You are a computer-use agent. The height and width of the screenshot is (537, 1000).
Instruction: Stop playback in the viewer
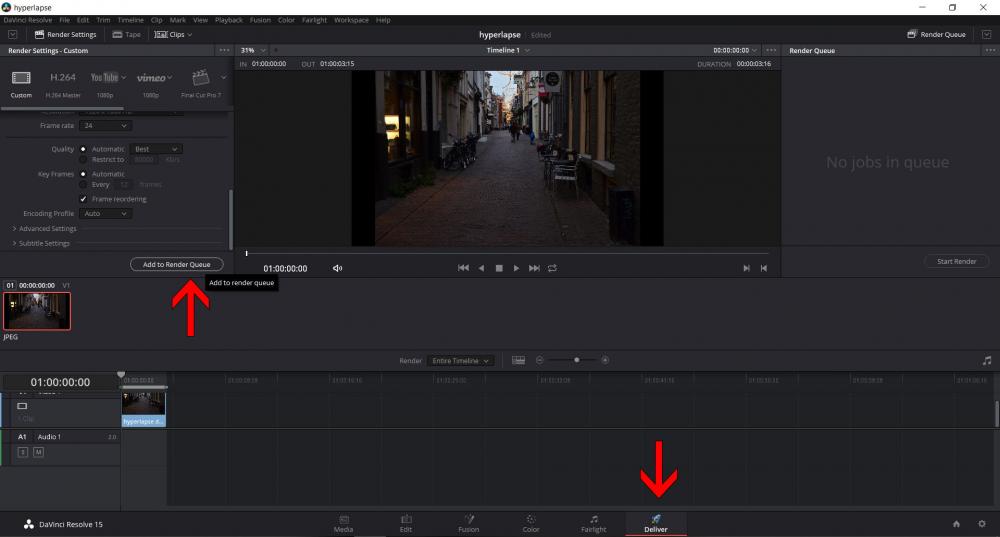499,268
